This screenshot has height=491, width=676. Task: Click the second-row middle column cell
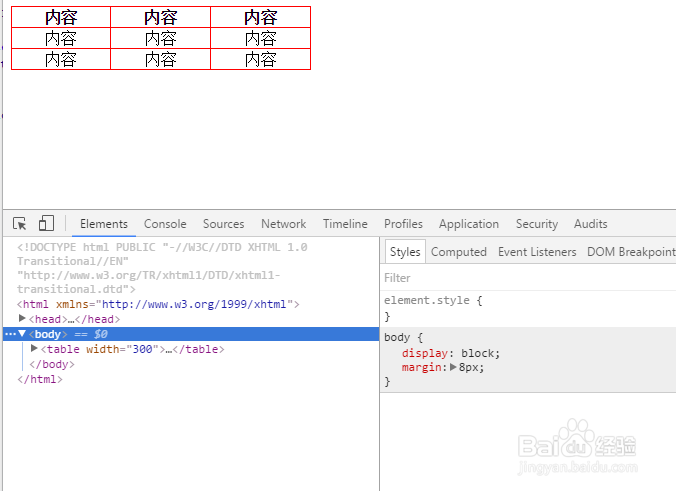point(160,38)
